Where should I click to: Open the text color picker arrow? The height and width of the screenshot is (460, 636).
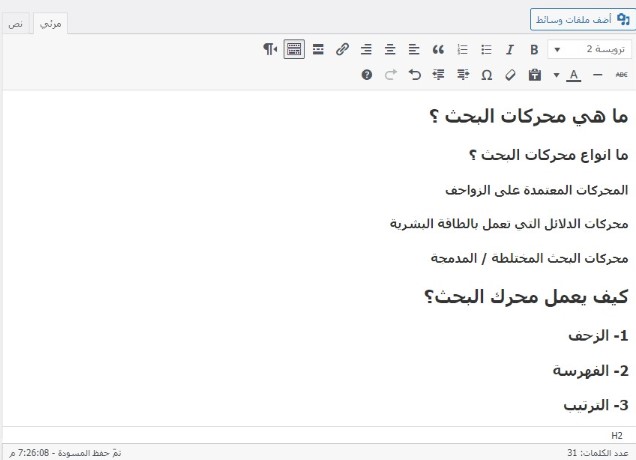point(556,75)
